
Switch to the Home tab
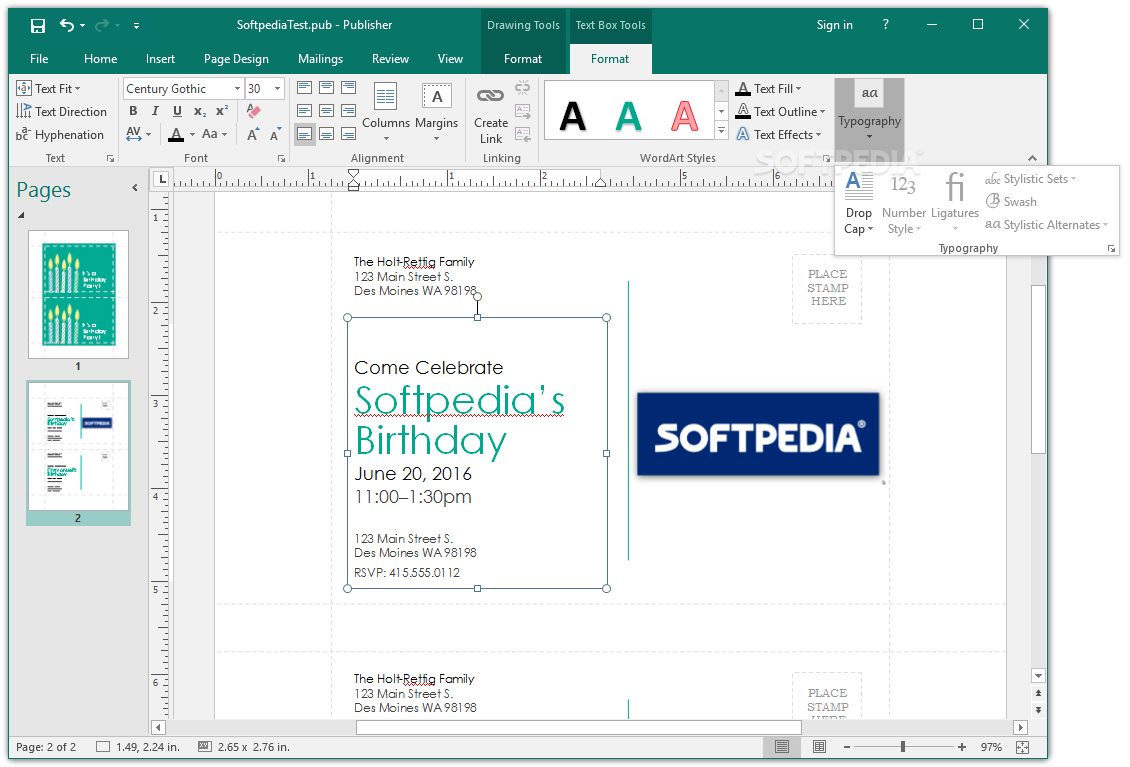(100, 59)
